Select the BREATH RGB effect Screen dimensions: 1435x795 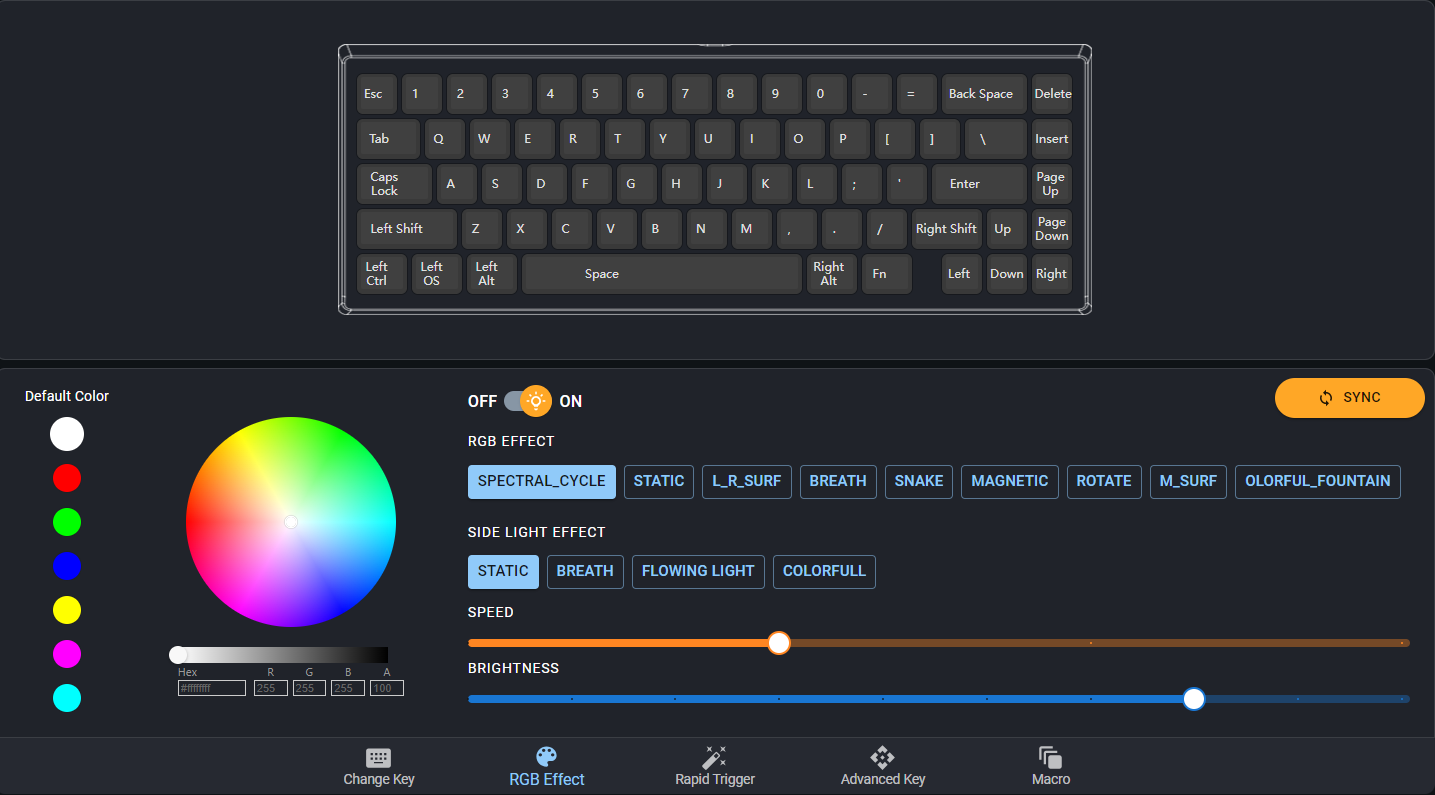(x=837, y=481)
